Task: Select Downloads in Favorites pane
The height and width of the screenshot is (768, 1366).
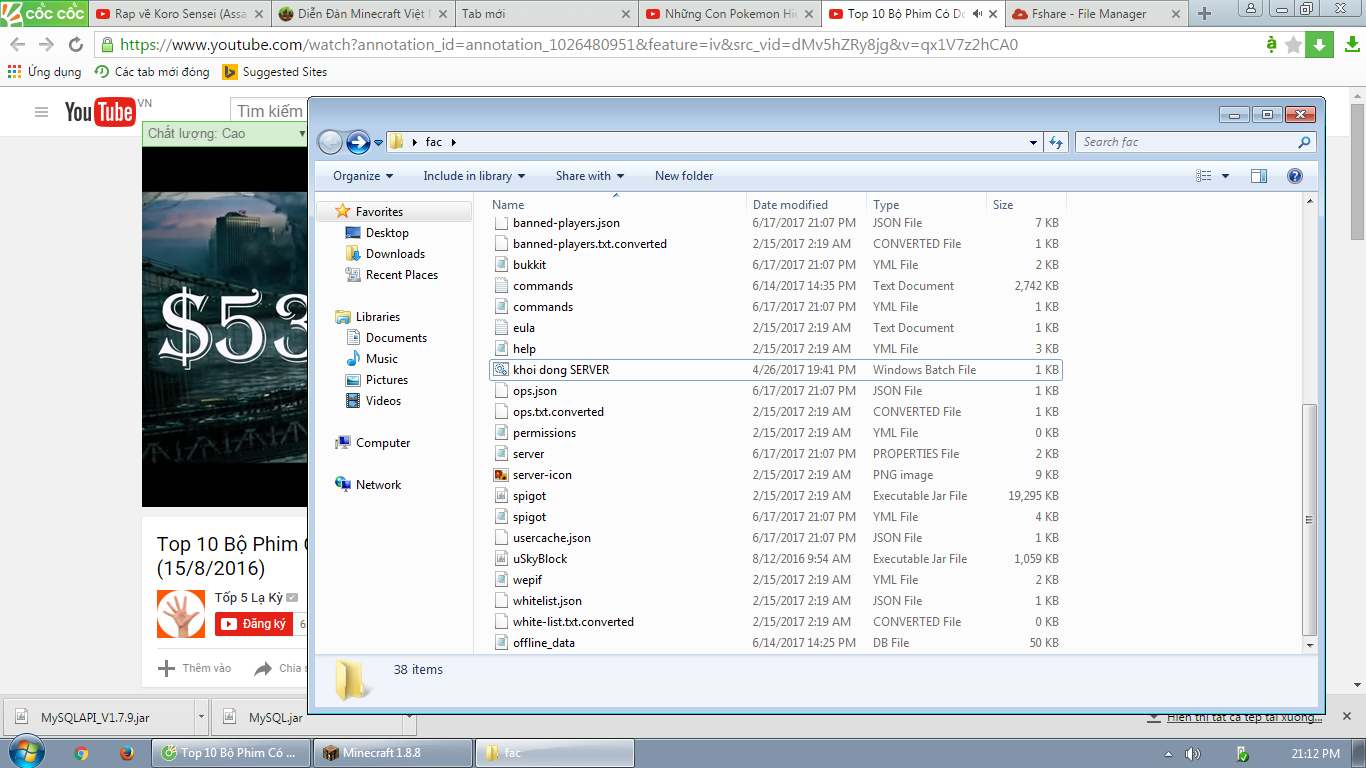Action: tap(395, 254)
